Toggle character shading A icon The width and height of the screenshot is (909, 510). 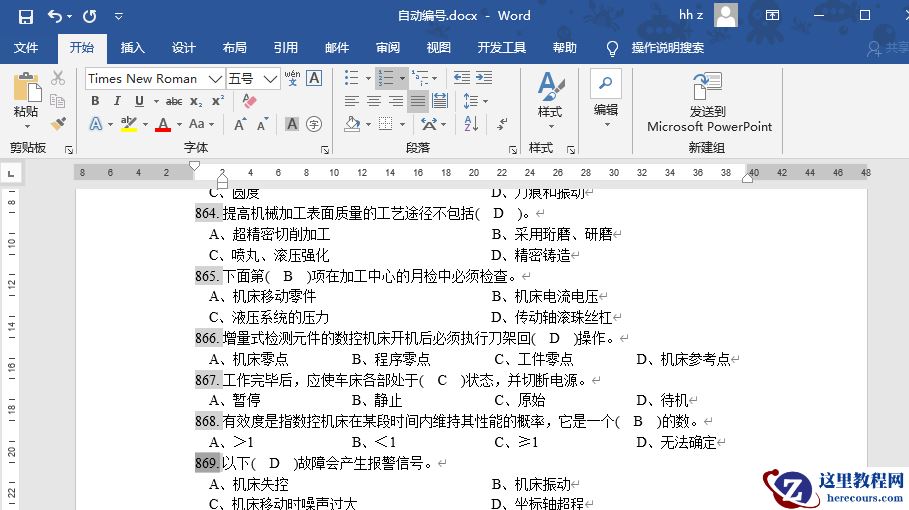coord(292,124)
